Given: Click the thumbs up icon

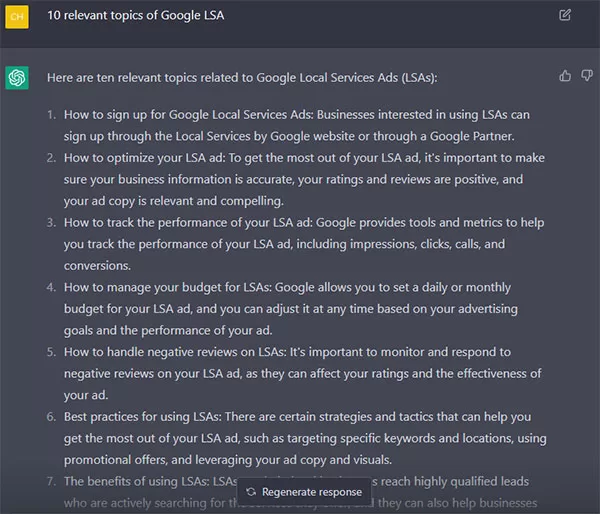Looking at the screenshot, I should tap(565, 76).
